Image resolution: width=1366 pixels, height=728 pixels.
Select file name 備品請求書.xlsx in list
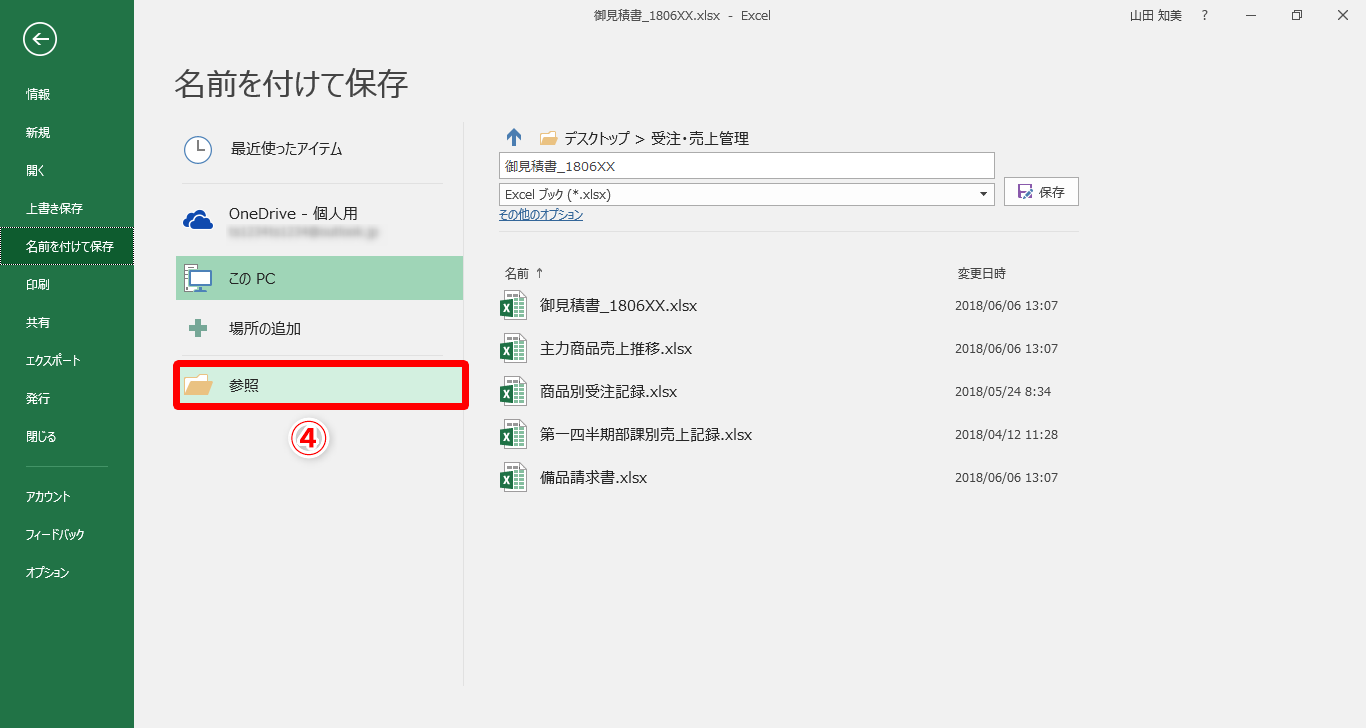(594, 477)
